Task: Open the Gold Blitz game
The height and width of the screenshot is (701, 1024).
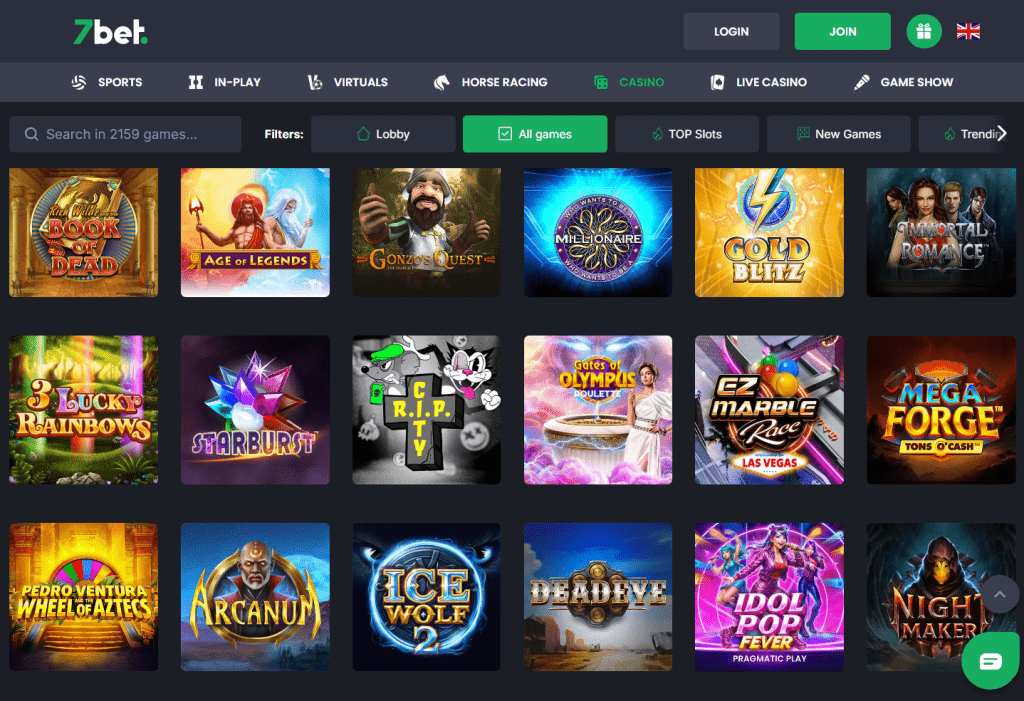Action: (x=769, y=233)
